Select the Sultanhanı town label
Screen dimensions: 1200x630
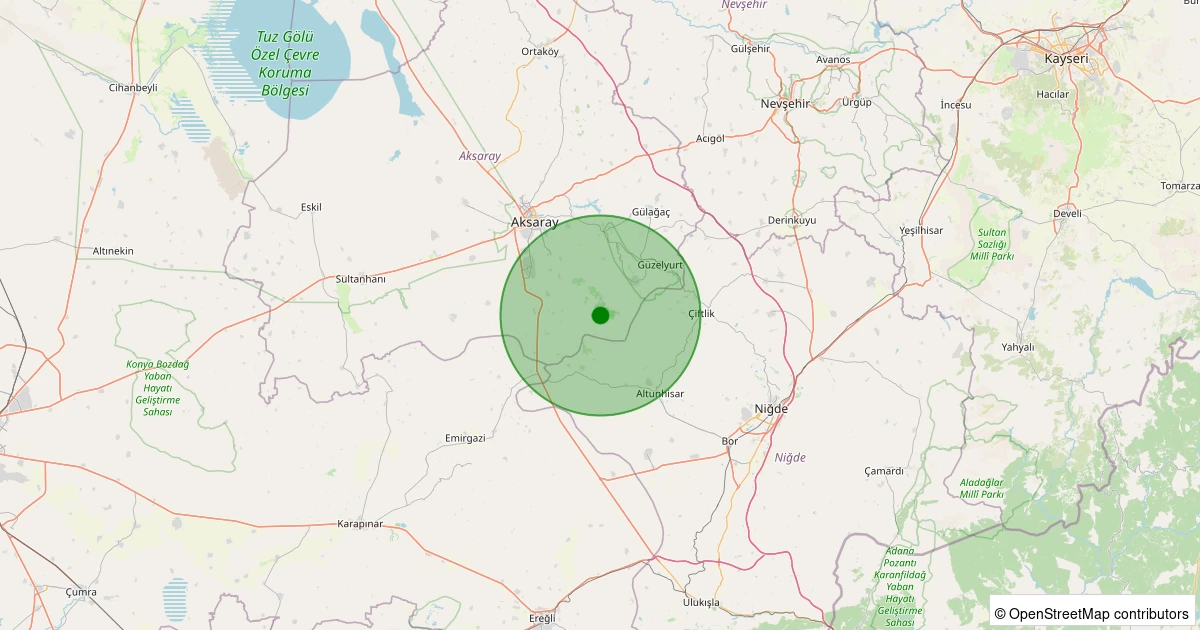click(360, 279)
